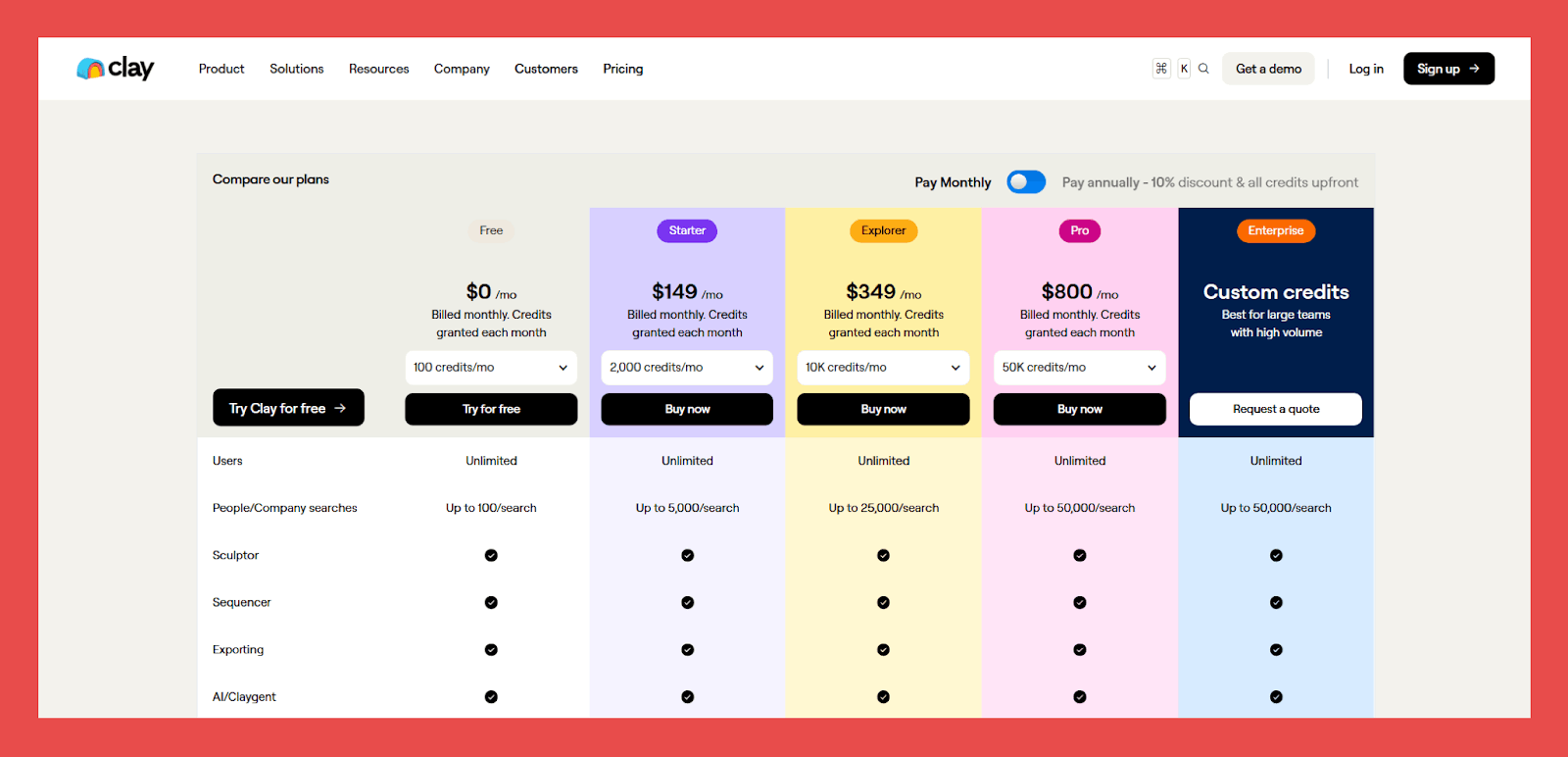Click the Get a demo button

1268,69
